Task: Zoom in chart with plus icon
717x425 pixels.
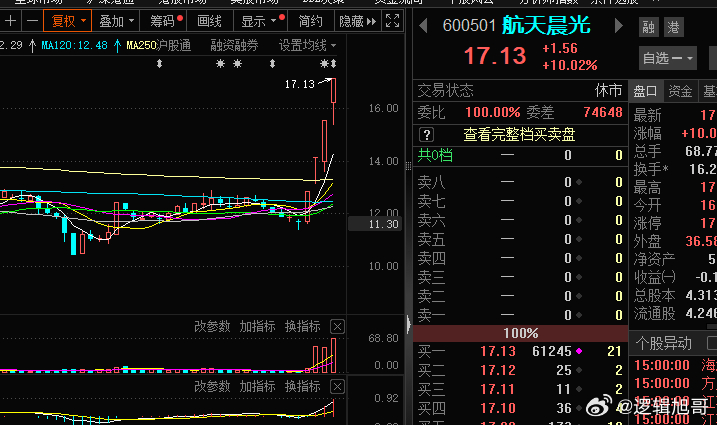Action: 11,21
